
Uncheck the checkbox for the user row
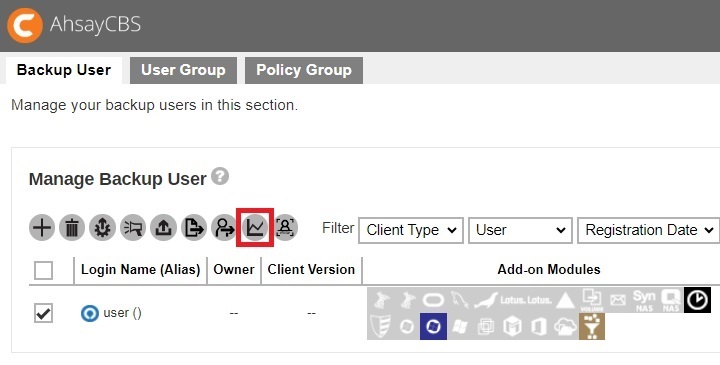click(x=43, y=314)
